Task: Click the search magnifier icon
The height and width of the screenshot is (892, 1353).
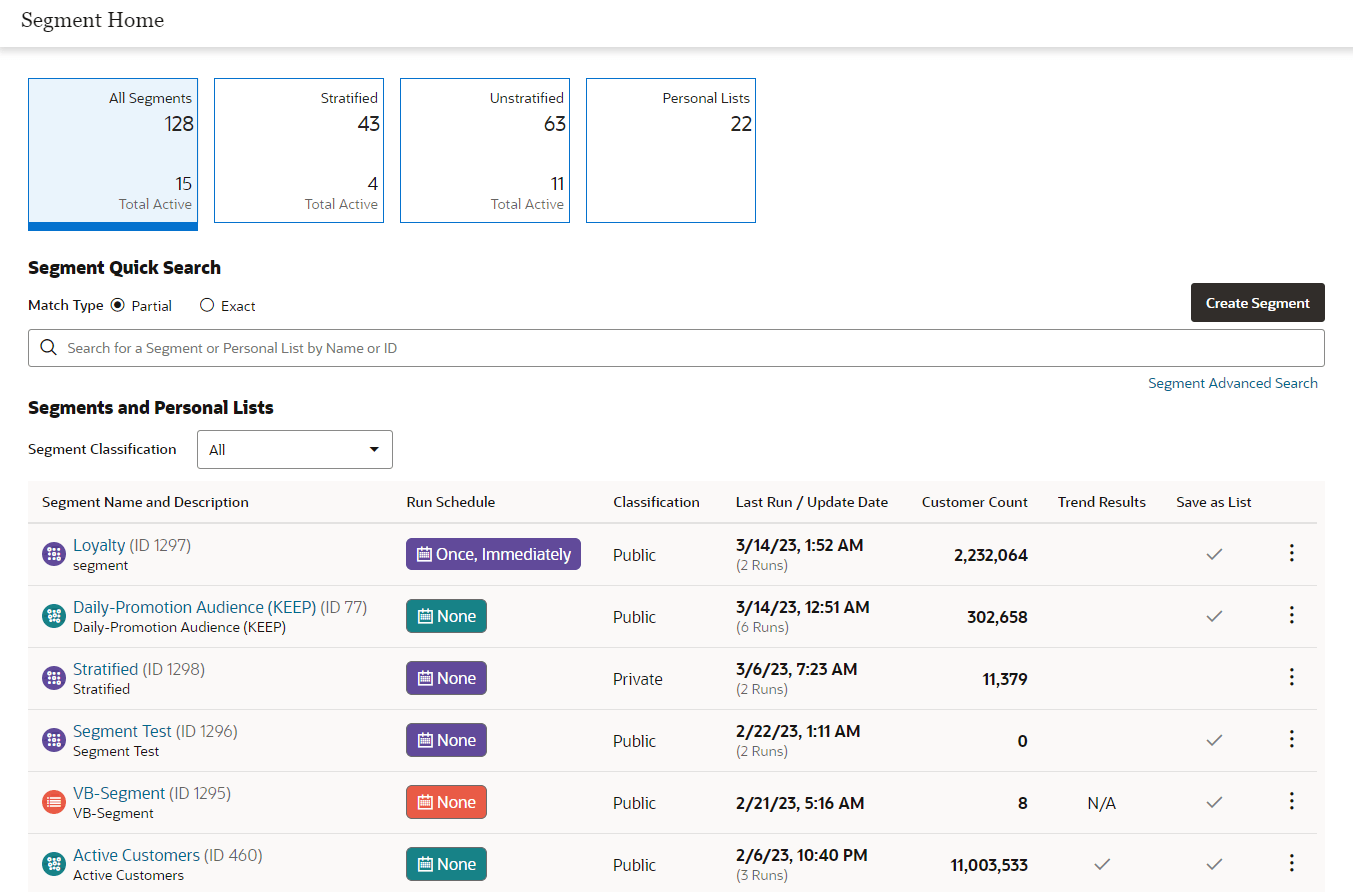Action: click(48, 348)
